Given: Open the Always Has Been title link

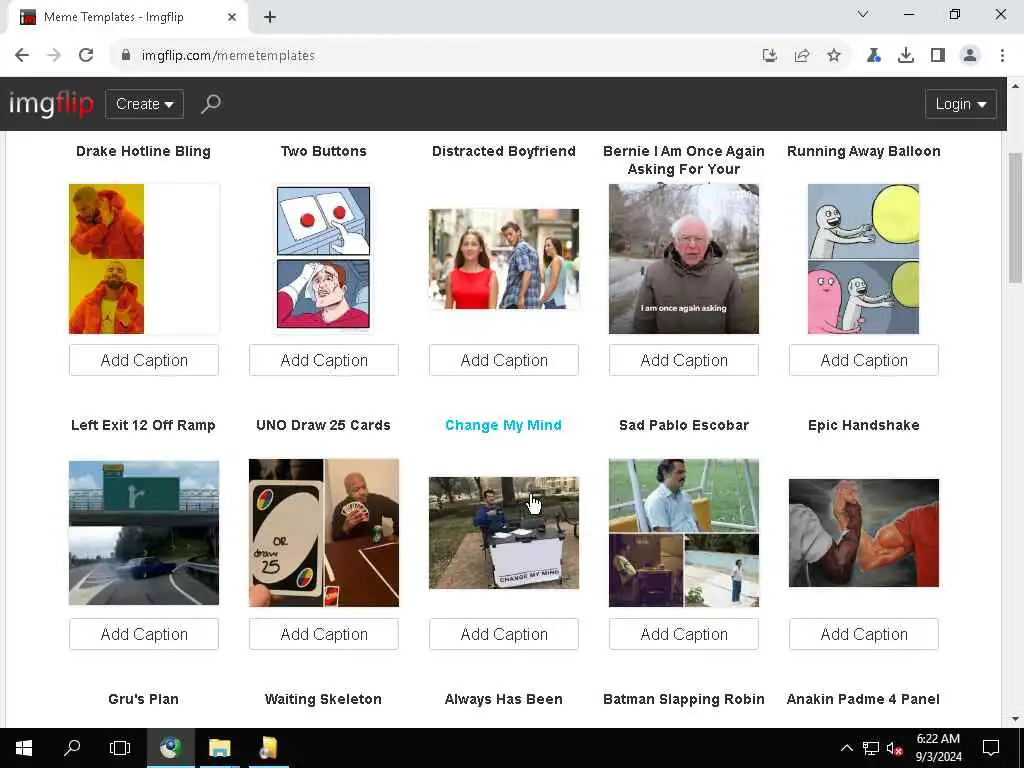Looking at the screenshot, I should point(504,699).
